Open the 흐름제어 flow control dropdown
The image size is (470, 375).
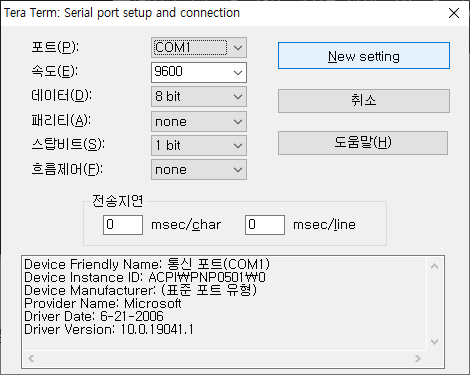199,170
